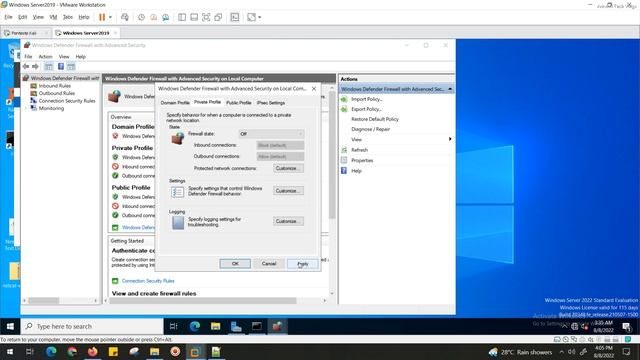Click the revert to snapshot icon
The image size is (640, 360).
coord(153,17)
